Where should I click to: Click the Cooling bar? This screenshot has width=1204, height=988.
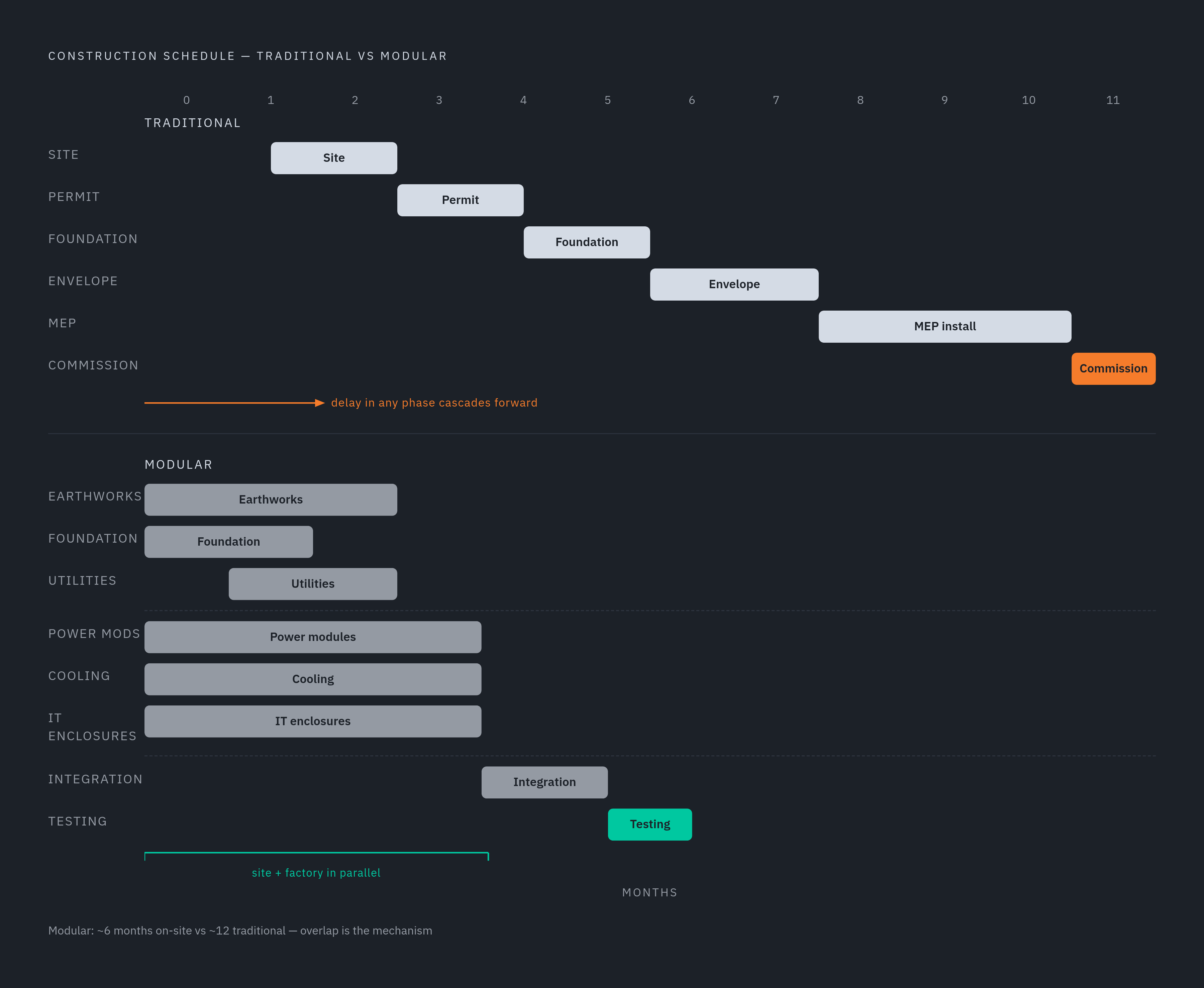pos(312,679)
